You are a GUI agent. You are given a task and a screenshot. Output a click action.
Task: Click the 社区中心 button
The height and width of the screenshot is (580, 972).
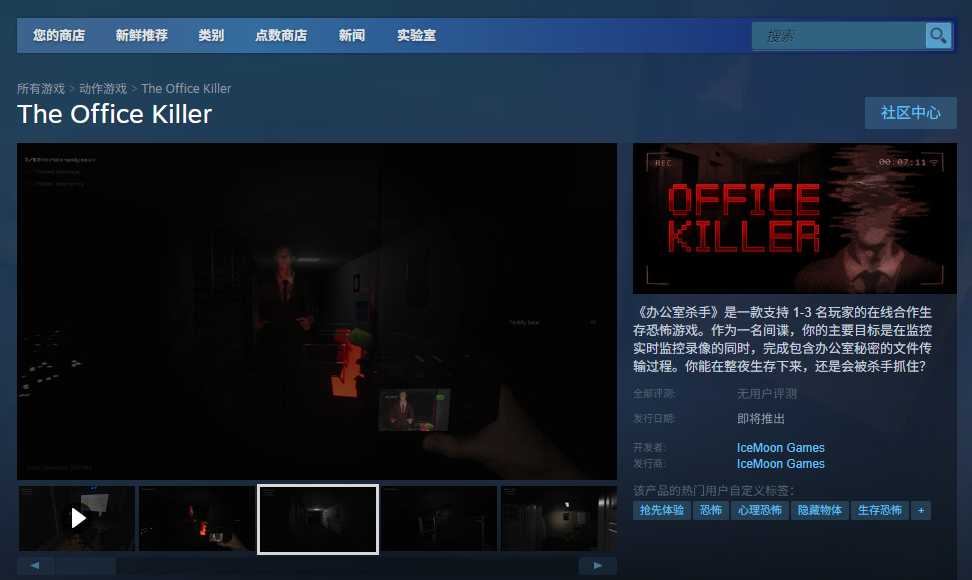coord(910,113)
